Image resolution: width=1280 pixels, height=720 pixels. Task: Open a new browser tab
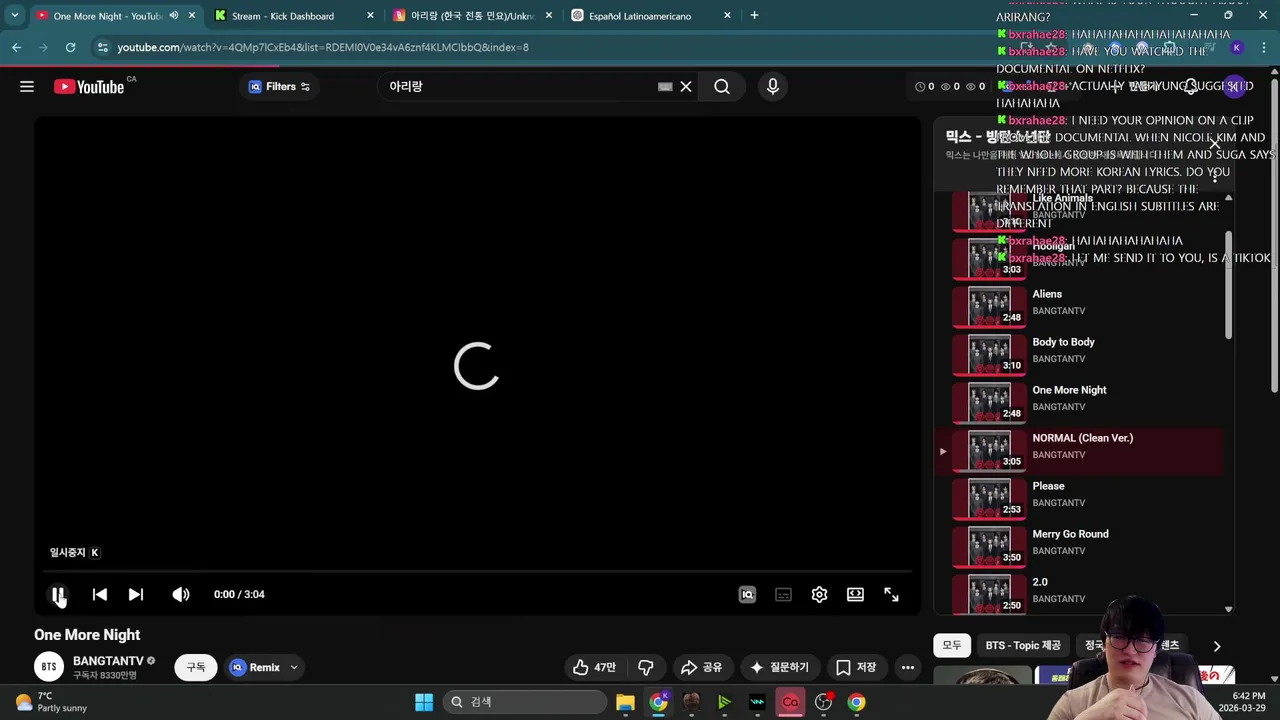pos(754,15)
